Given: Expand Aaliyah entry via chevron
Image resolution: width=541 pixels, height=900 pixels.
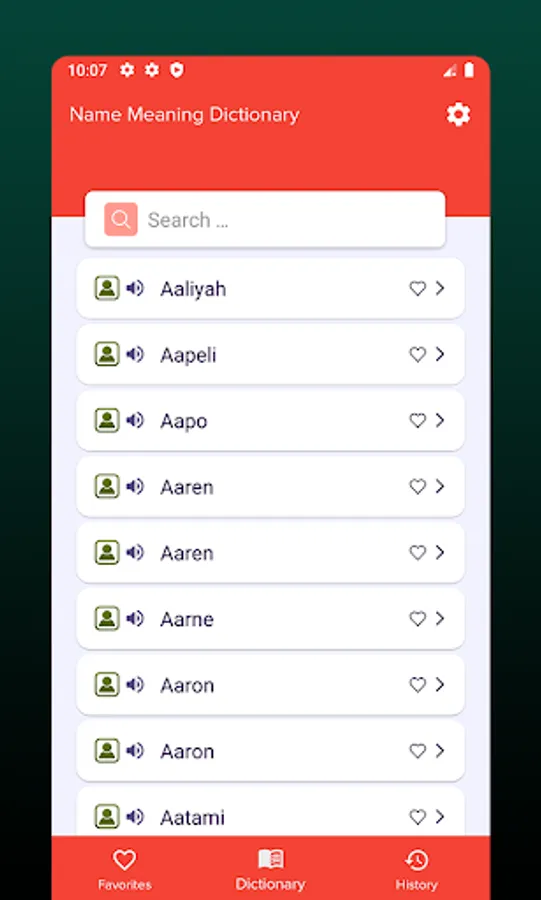Looking at the screenshot, I should pos(440,288).
